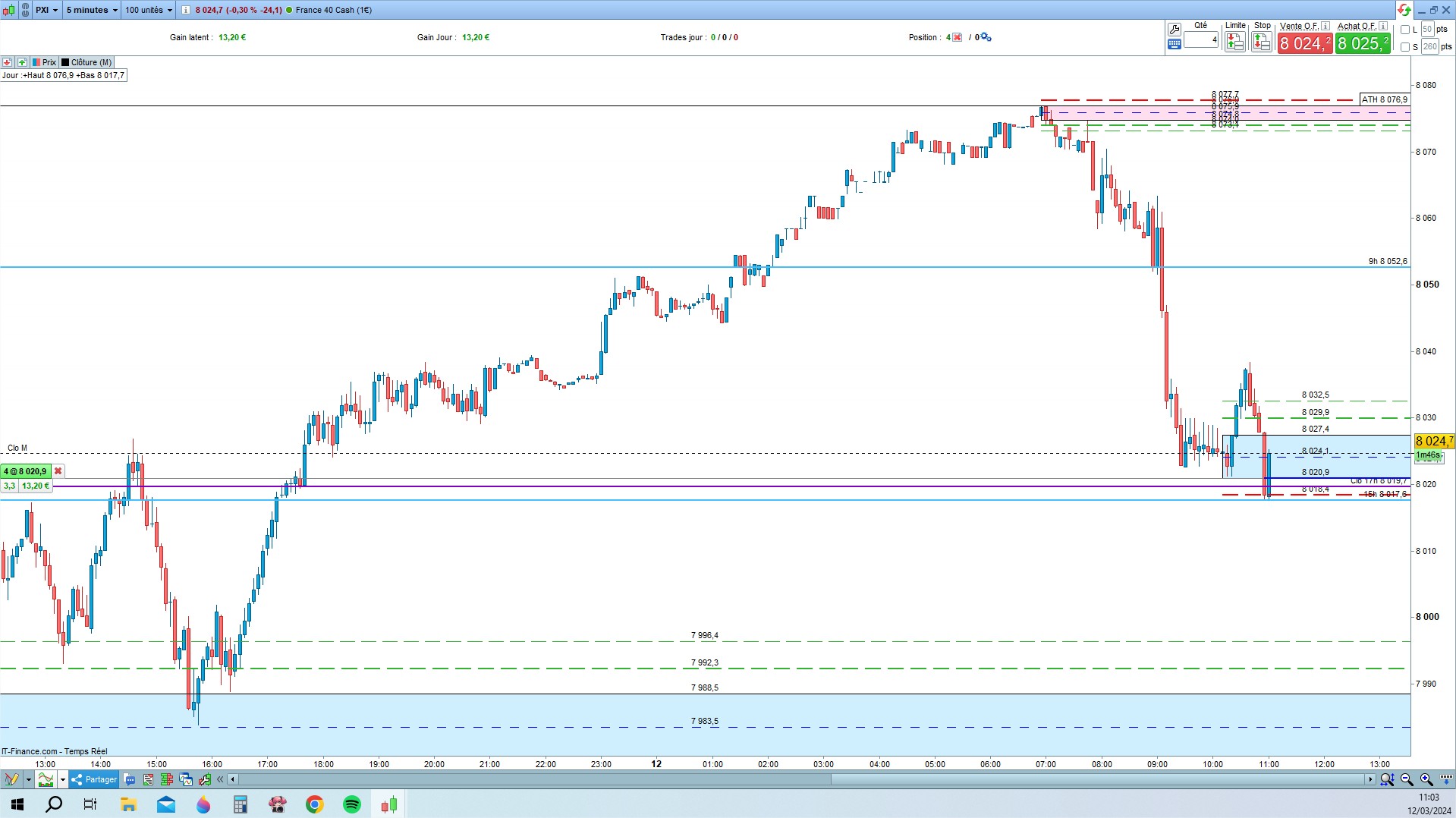1456x818 pixels.
Task: Click the scrollbar right arrow
Action: [x=1370, y=779]
